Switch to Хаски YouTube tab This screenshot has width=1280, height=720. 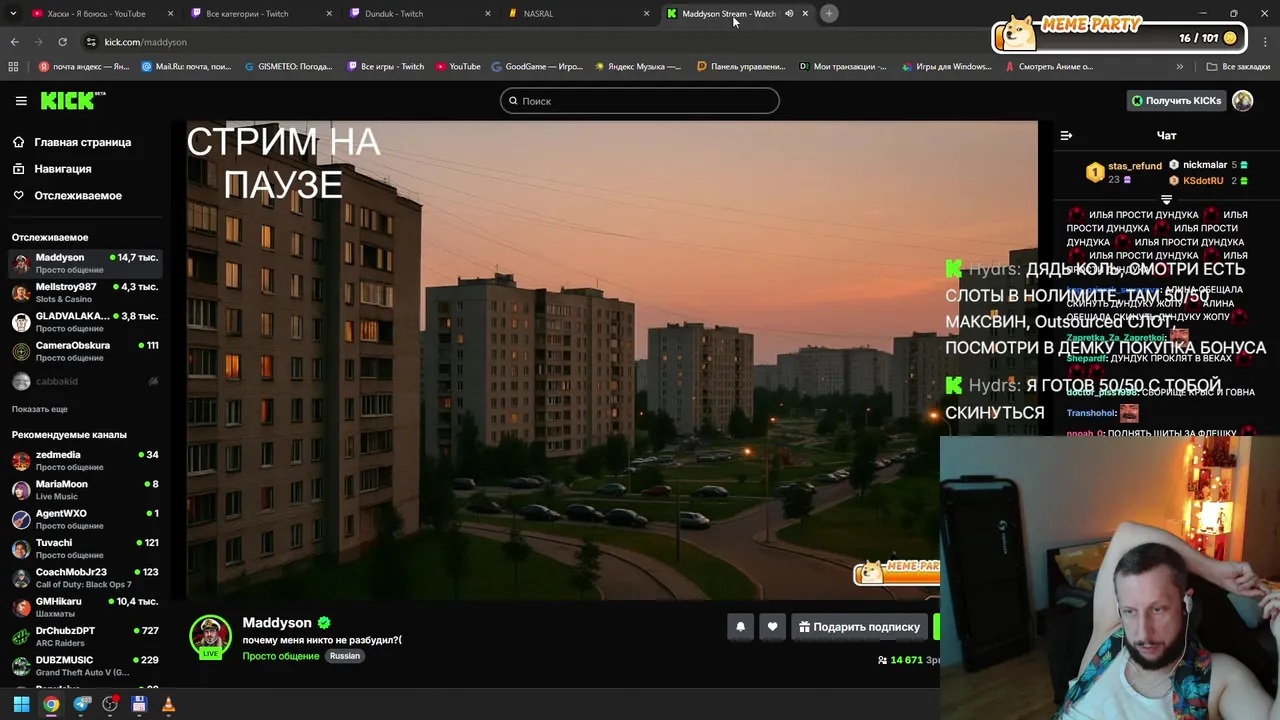[x=100, y=14]
